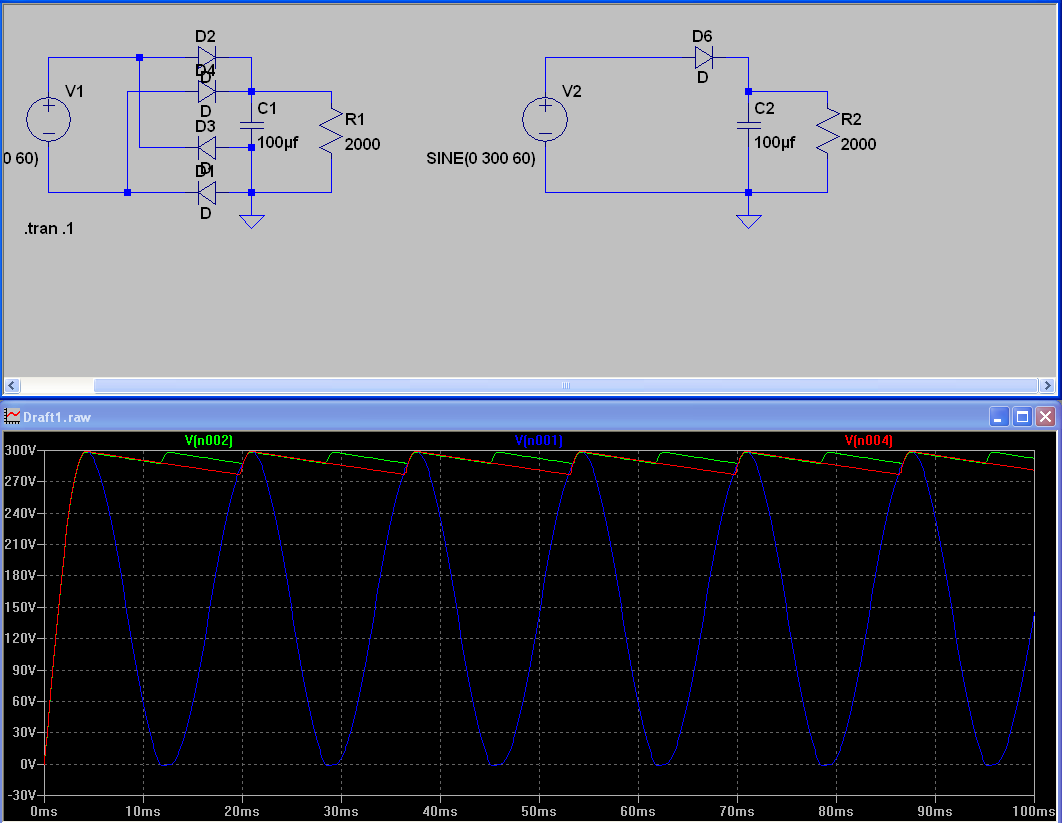Click the V(n004) red trace label

point(868,440)
